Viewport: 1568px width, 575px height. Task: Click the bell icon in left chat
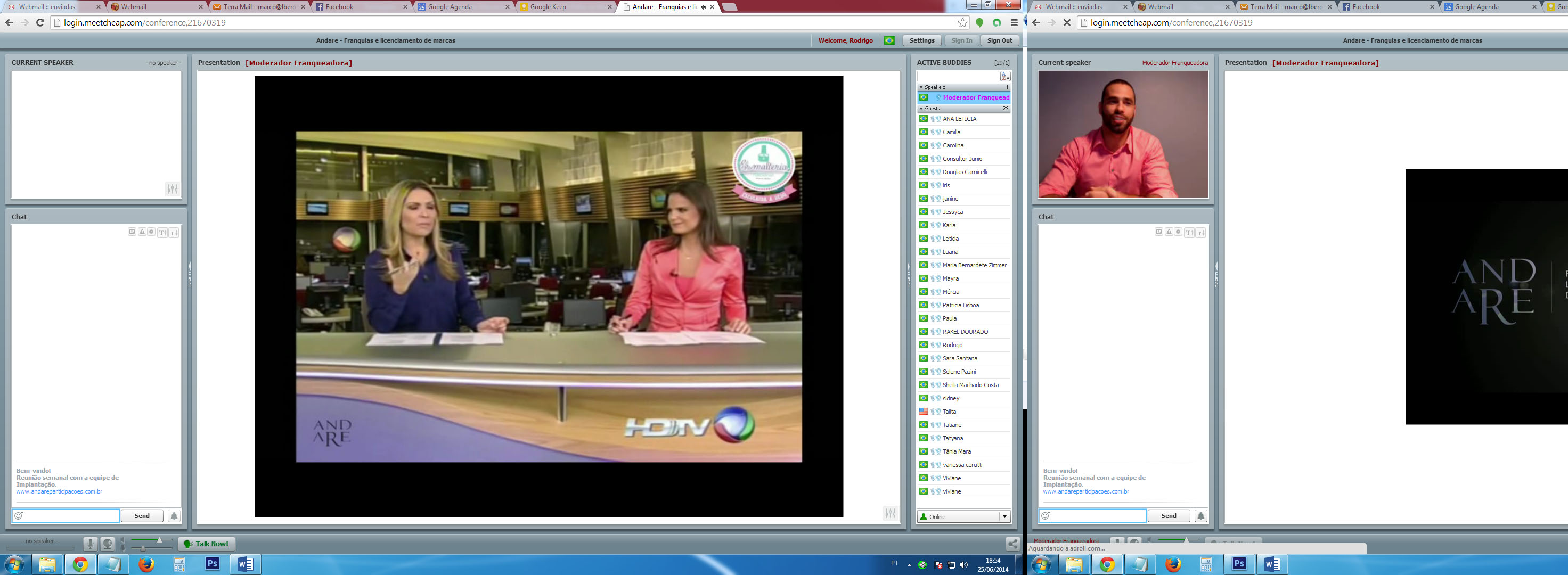coord(174,515)
